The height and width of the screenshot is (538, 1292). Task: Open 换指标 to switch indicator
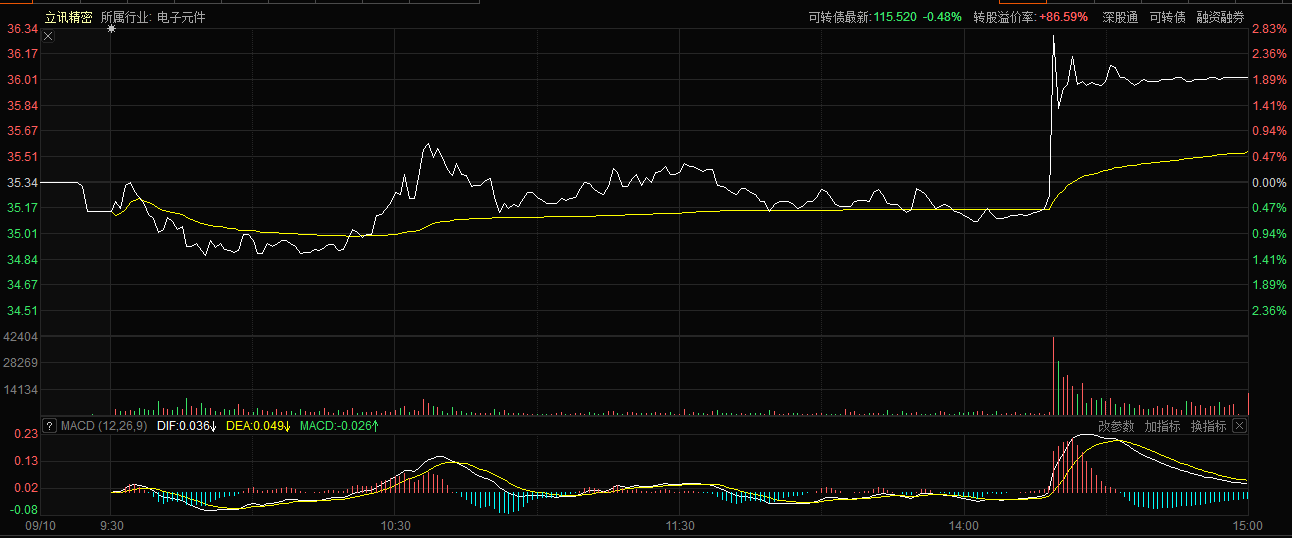point(1208,426)
